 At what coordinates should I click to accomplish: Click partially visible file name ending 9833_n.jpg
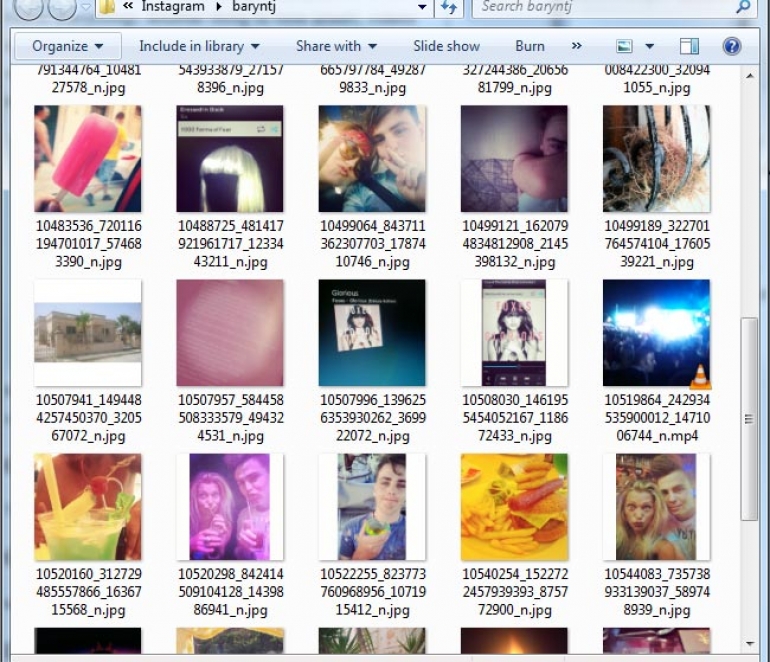(x=373, y=80)
